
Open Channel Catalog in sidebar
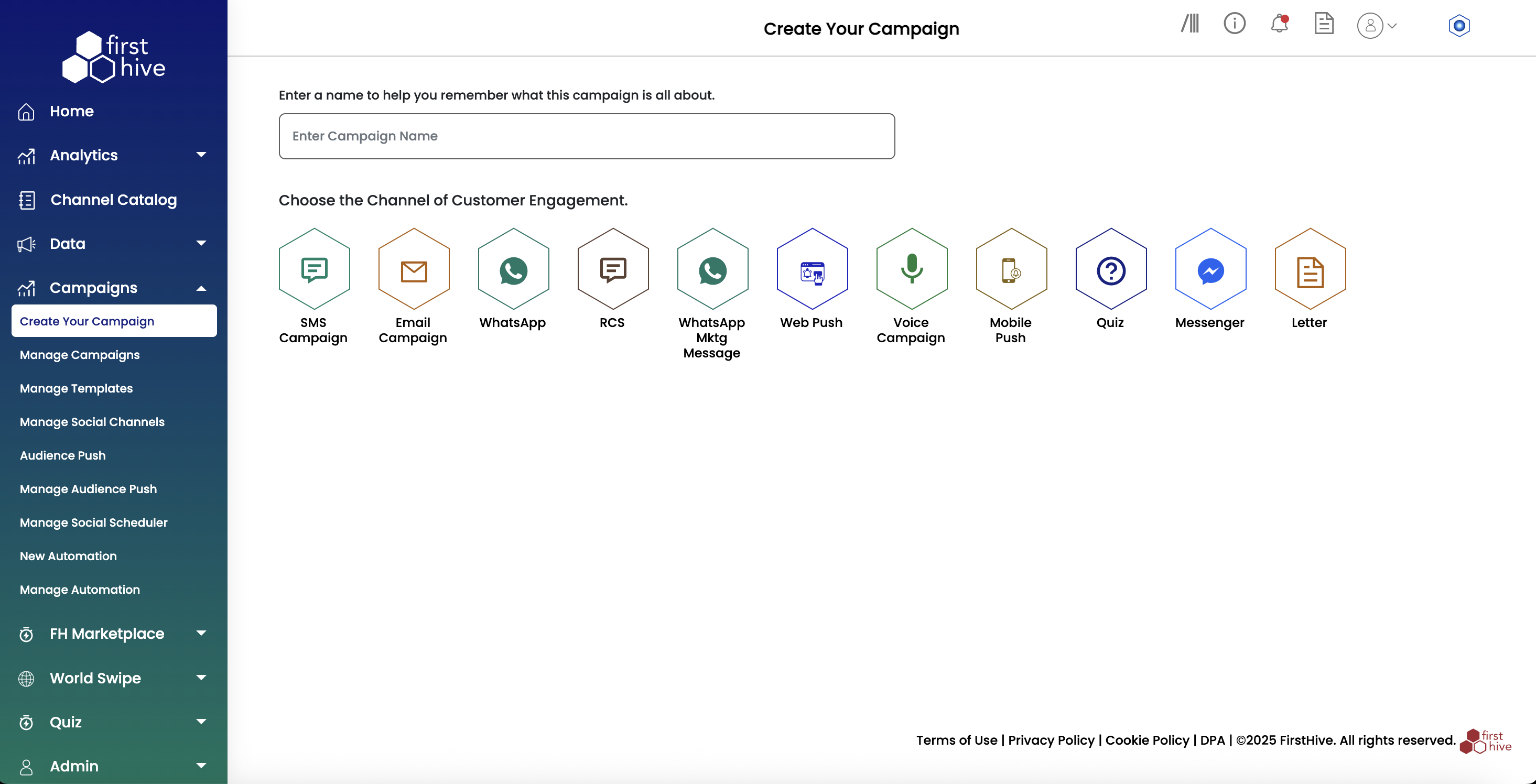pyautogui.click(x=113, y=200)
